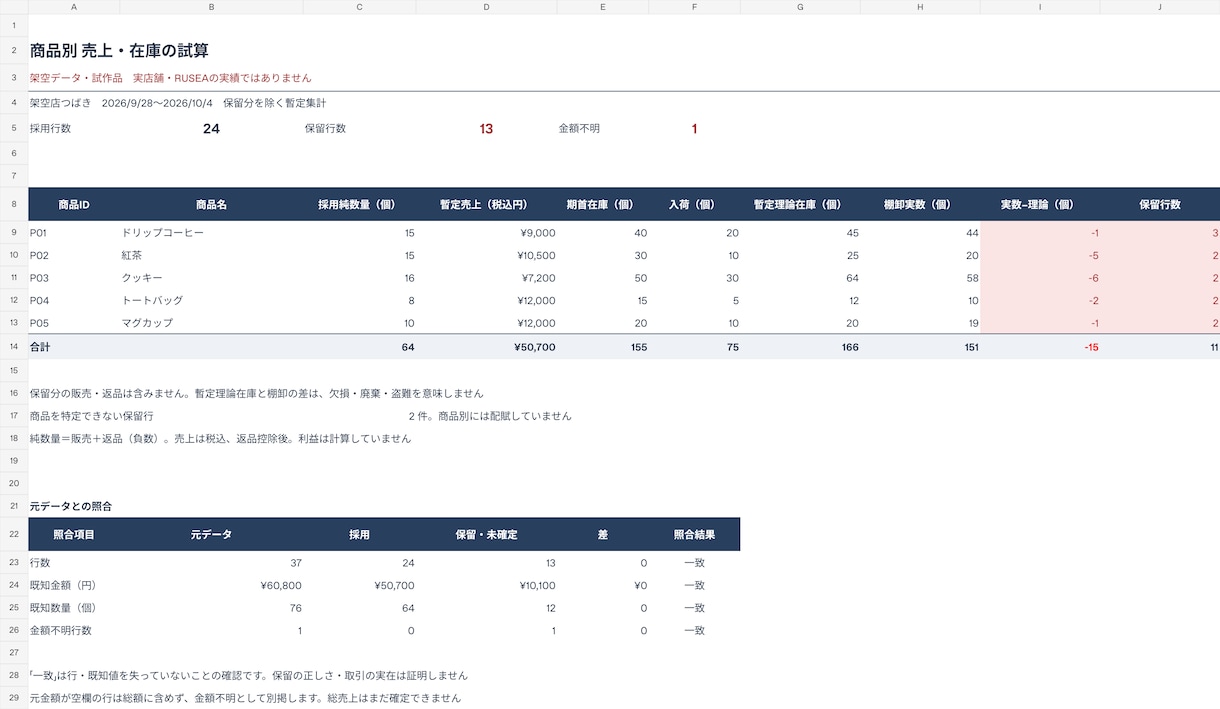This screenshot has height=709, width=1220.
Task: Click the -5 difference for 紅茶
Action: coord(1041,256)
